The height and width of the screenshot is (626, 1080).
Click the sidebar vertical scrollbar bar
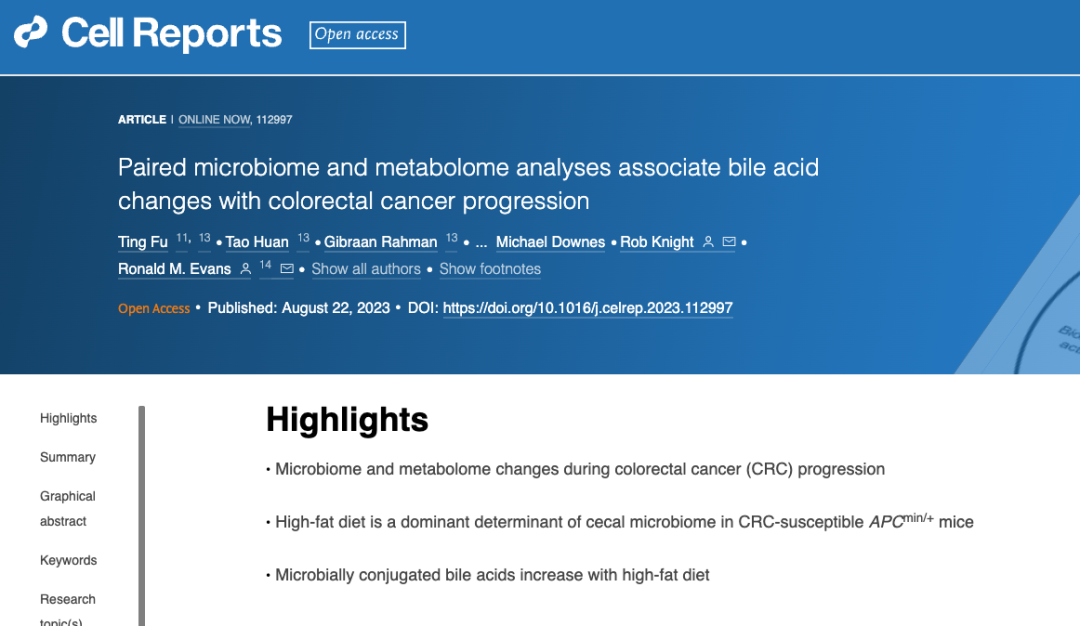click(x=141, y=516)
